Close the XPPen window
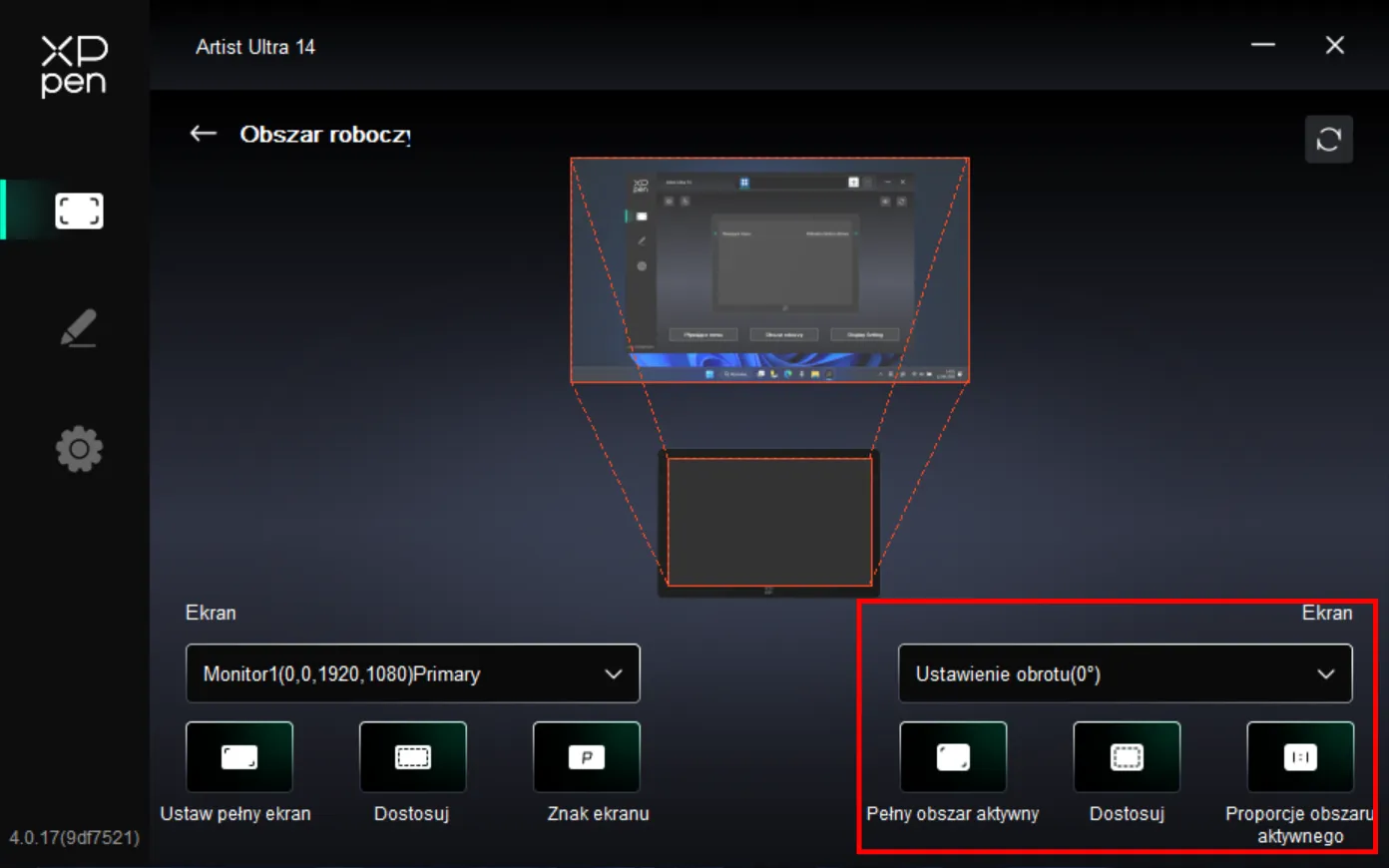The height and width of the screenshot is (868, 1389). [1335, 45]
